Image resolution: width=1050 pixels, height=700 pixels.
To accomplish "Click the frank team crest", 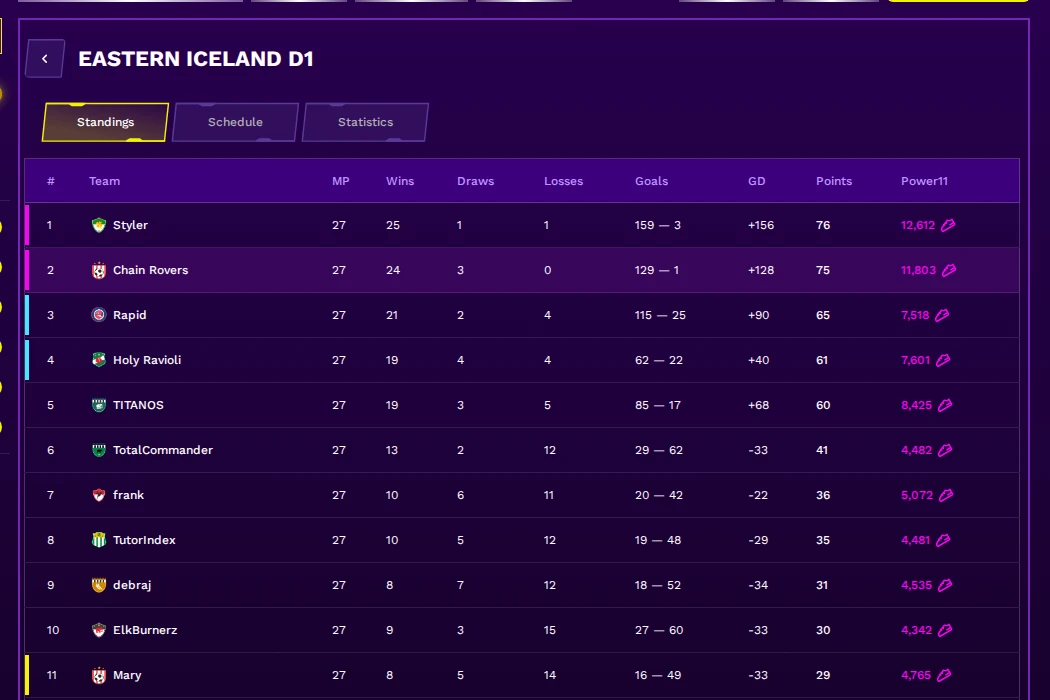I will pyautogui.click(x=98, y=495).
